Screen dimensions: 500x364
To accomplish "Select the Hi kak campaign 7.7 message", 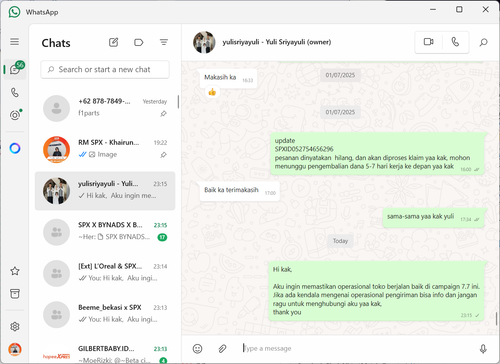I will pos(376,291).
